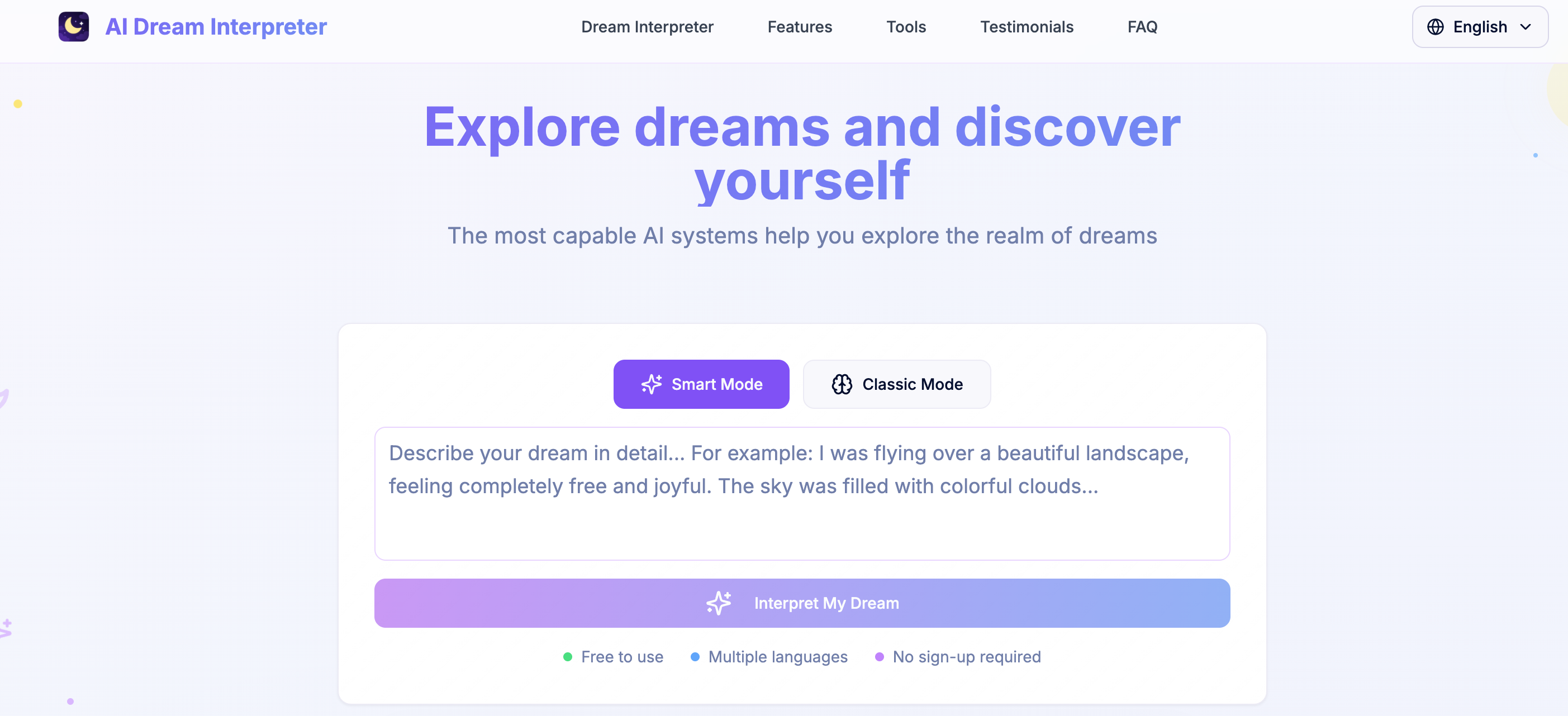Viewport: 1568px width, 716px height.
Task: Click the green dot beside Free to use
Action: pyautogui.click(x=567, y=656)
